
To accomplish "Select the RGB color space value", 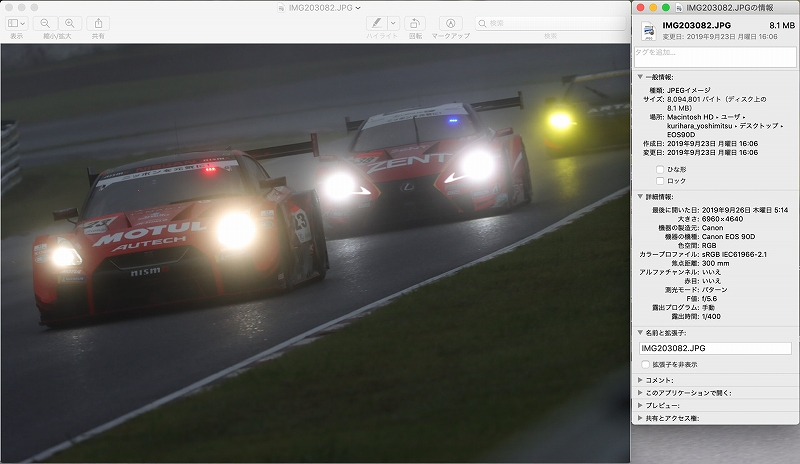I will click(709, 246).
